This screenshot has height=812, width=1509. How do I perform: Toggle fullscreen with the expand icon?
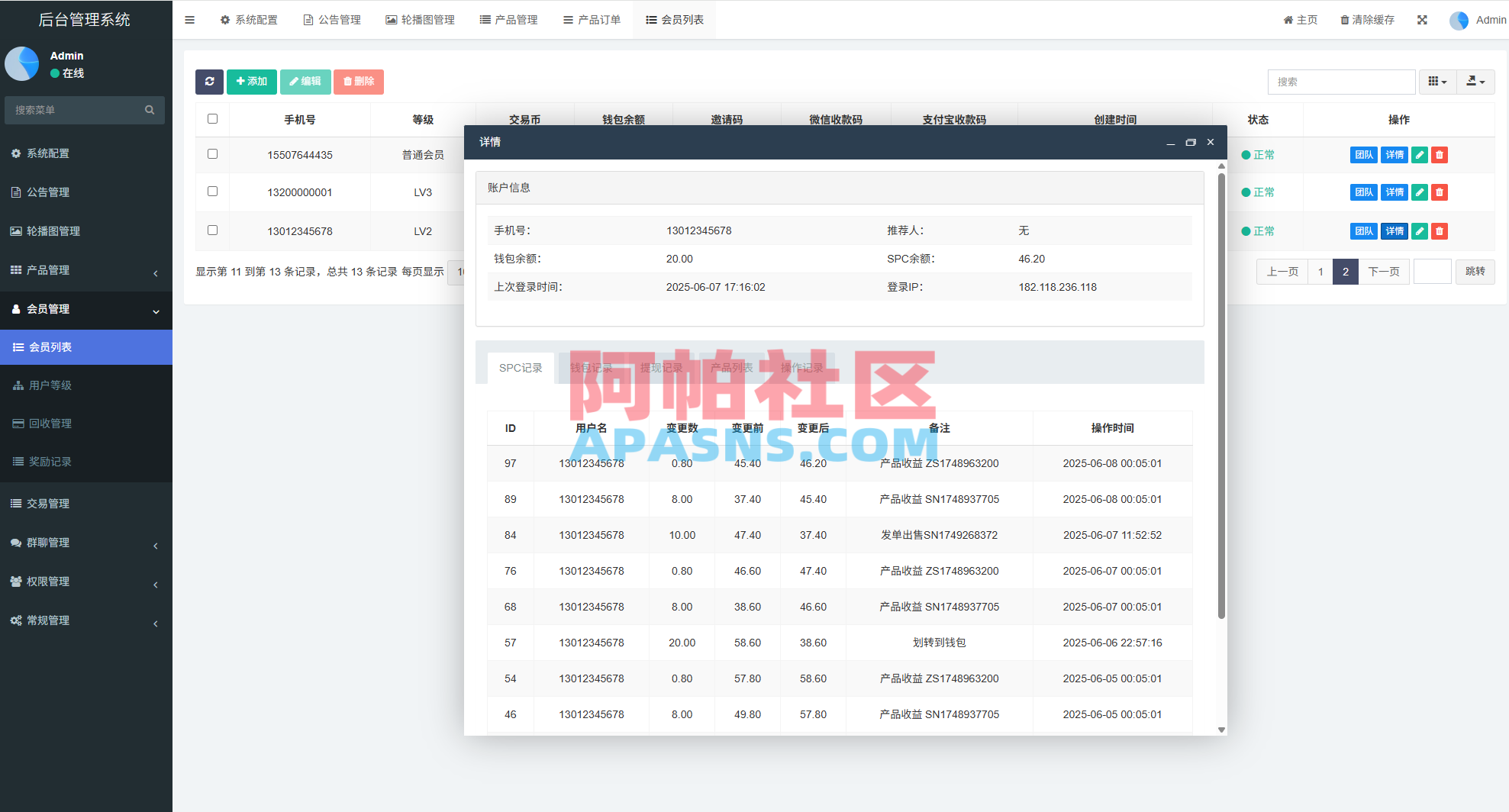click(1422, 20)
